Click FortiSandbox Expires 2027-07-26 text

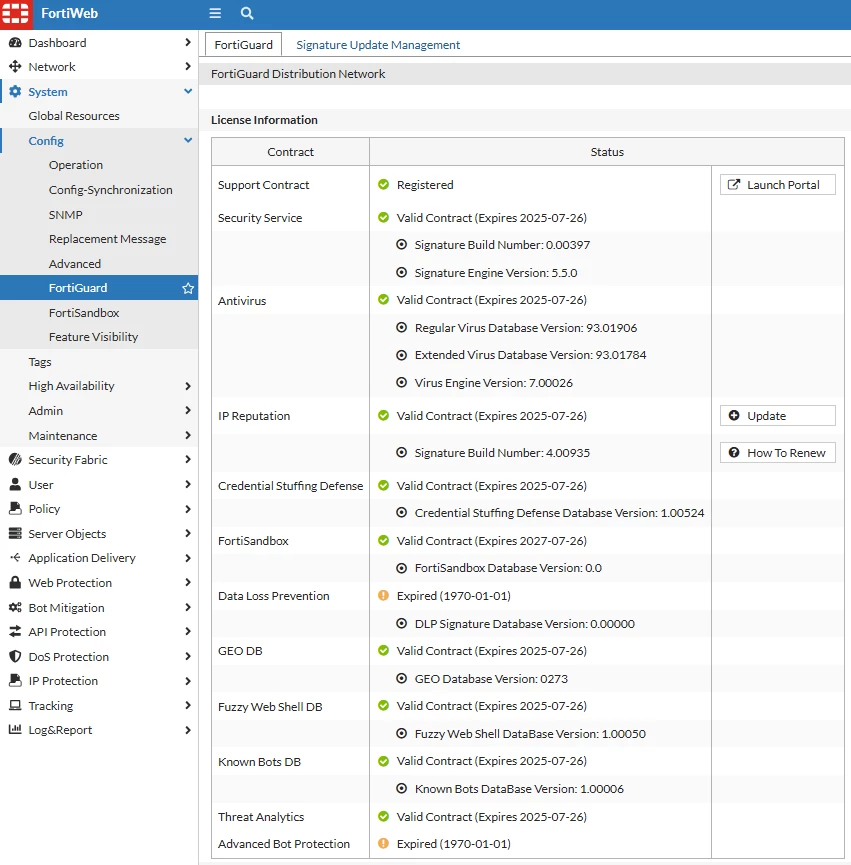point(491,541)
